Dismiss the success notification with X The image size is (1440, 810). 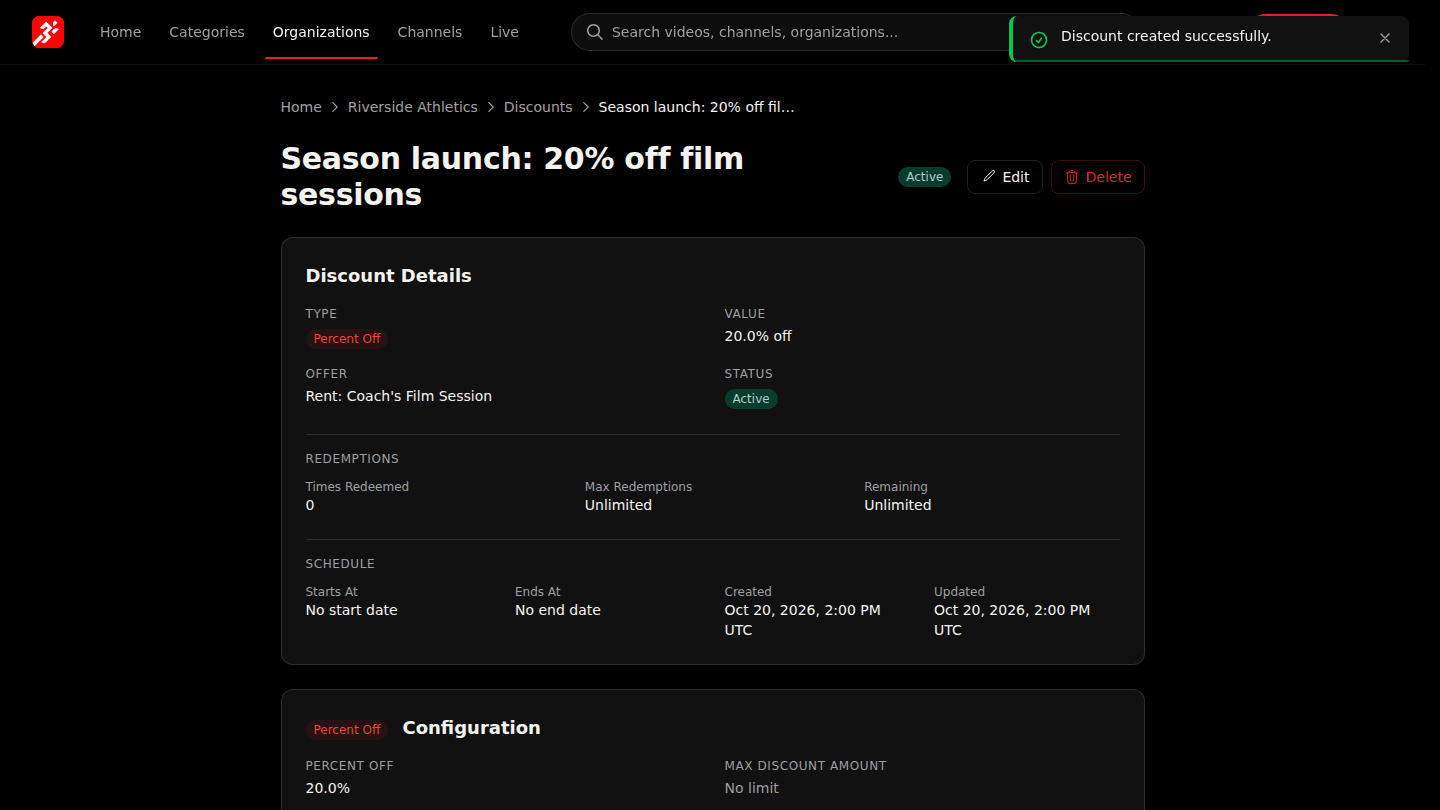[x=1385, y=38]
